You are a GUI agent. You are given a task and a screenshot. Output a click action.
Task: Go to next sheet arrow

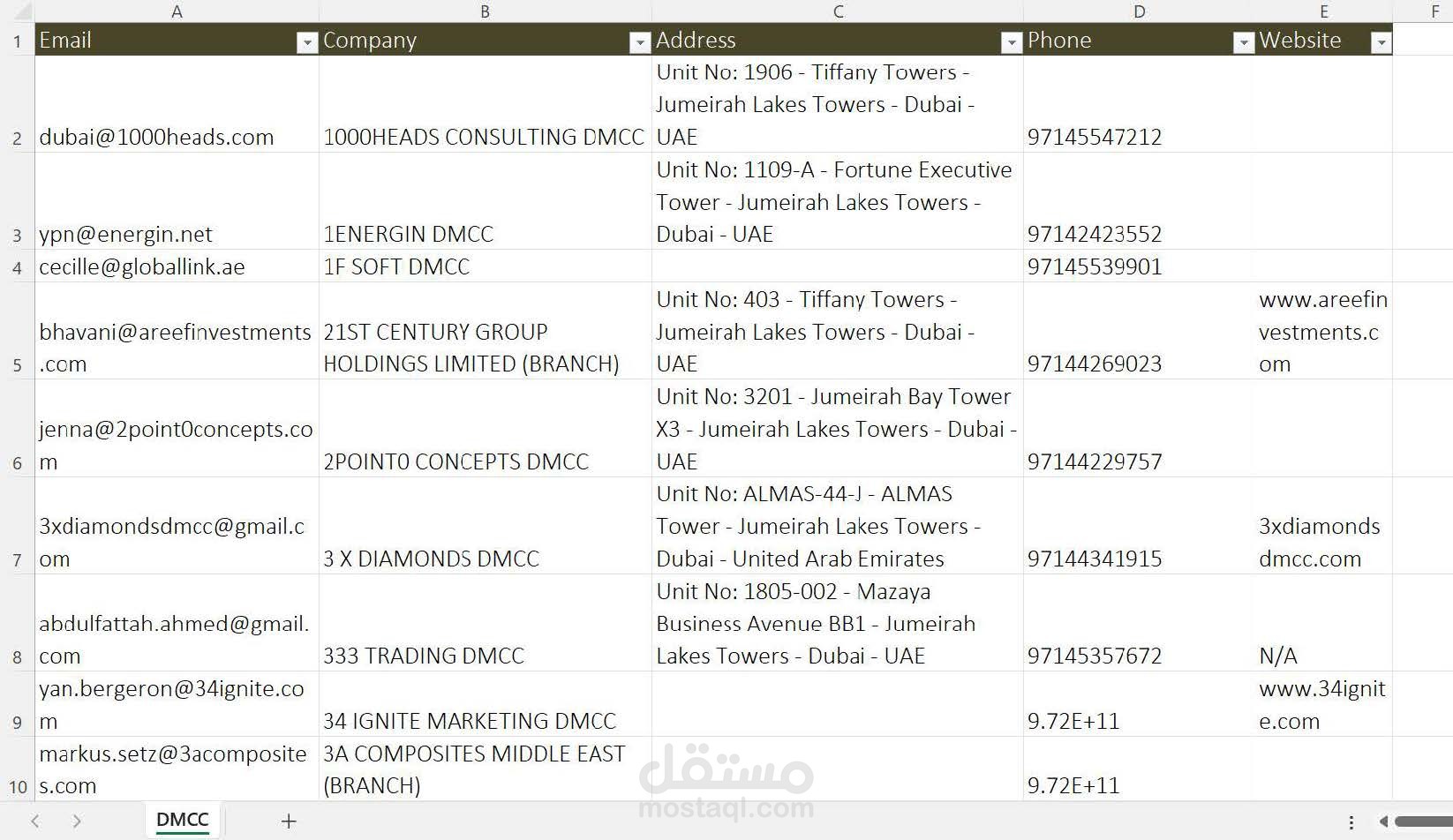pyautogui.click(x=77, y=821)
